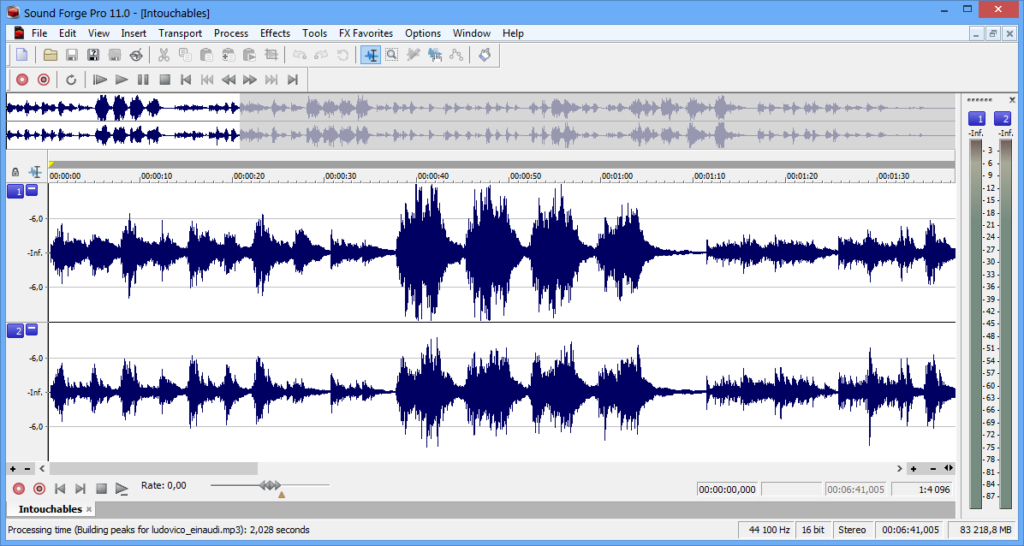Open the Plug-In Chainer hand icon
Image resolution: width=1024 pixels, height=546 pixels.
coord(485,55)
